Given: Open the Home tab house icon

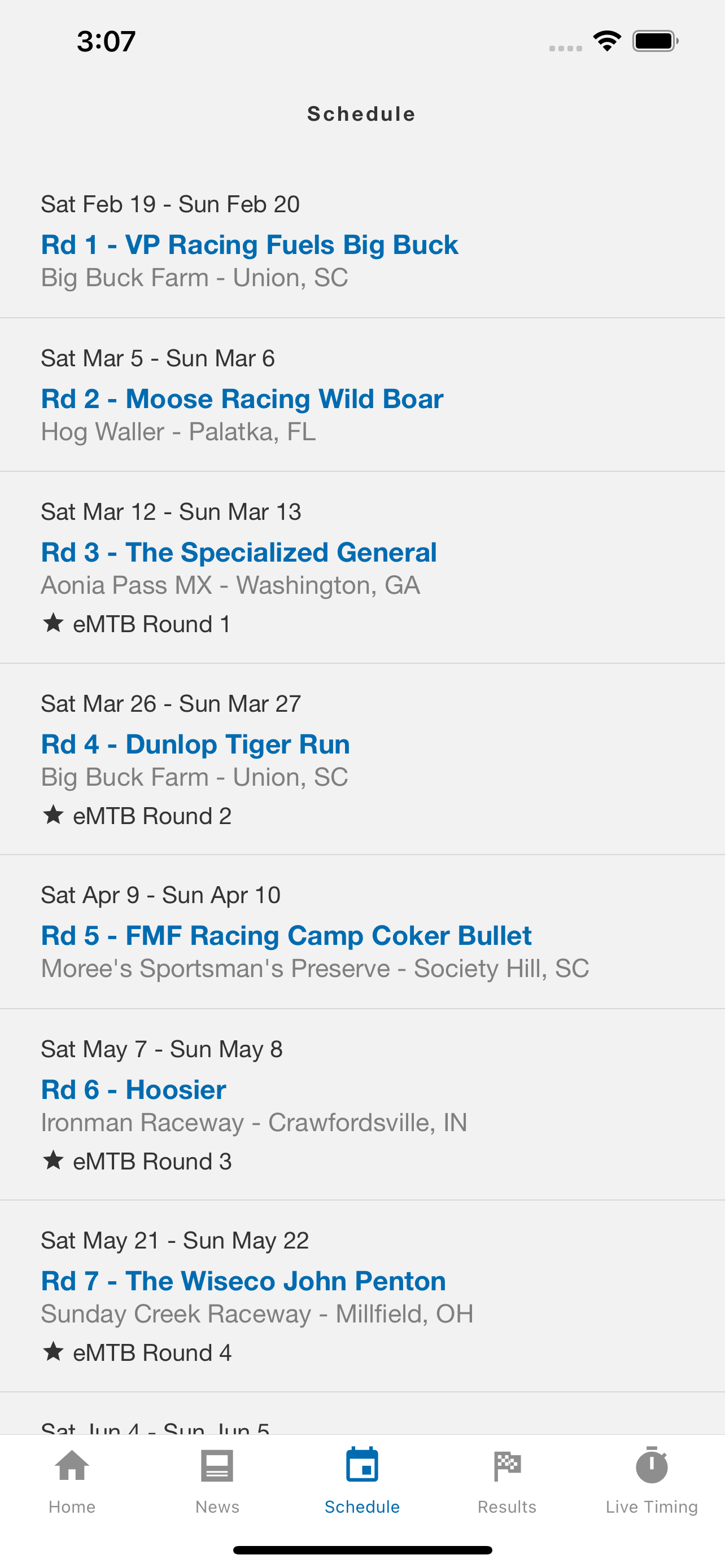Looking at the screenshot, I should [x=72, y=1465].
